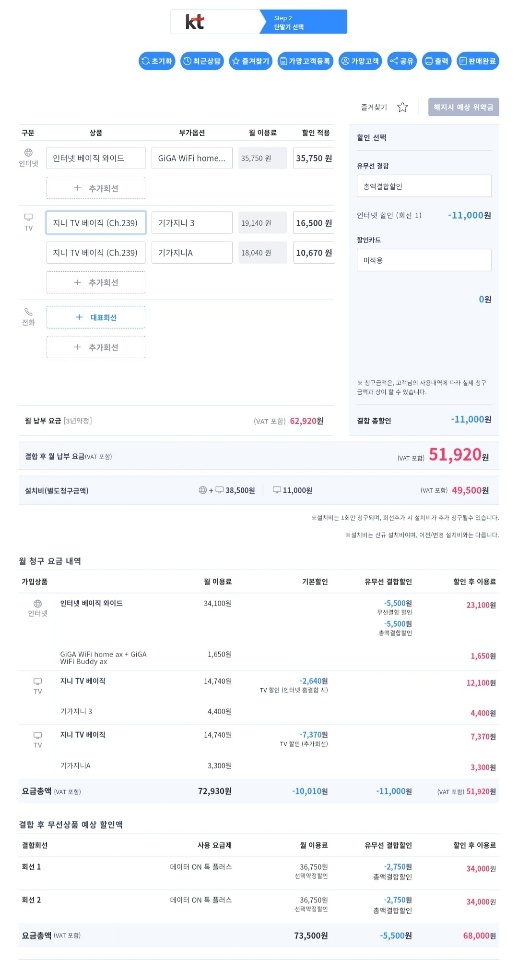The height and width of the screenshot is (960, 518).
Task: Add a 대표회선 phone line
Action: pos(96,317)
